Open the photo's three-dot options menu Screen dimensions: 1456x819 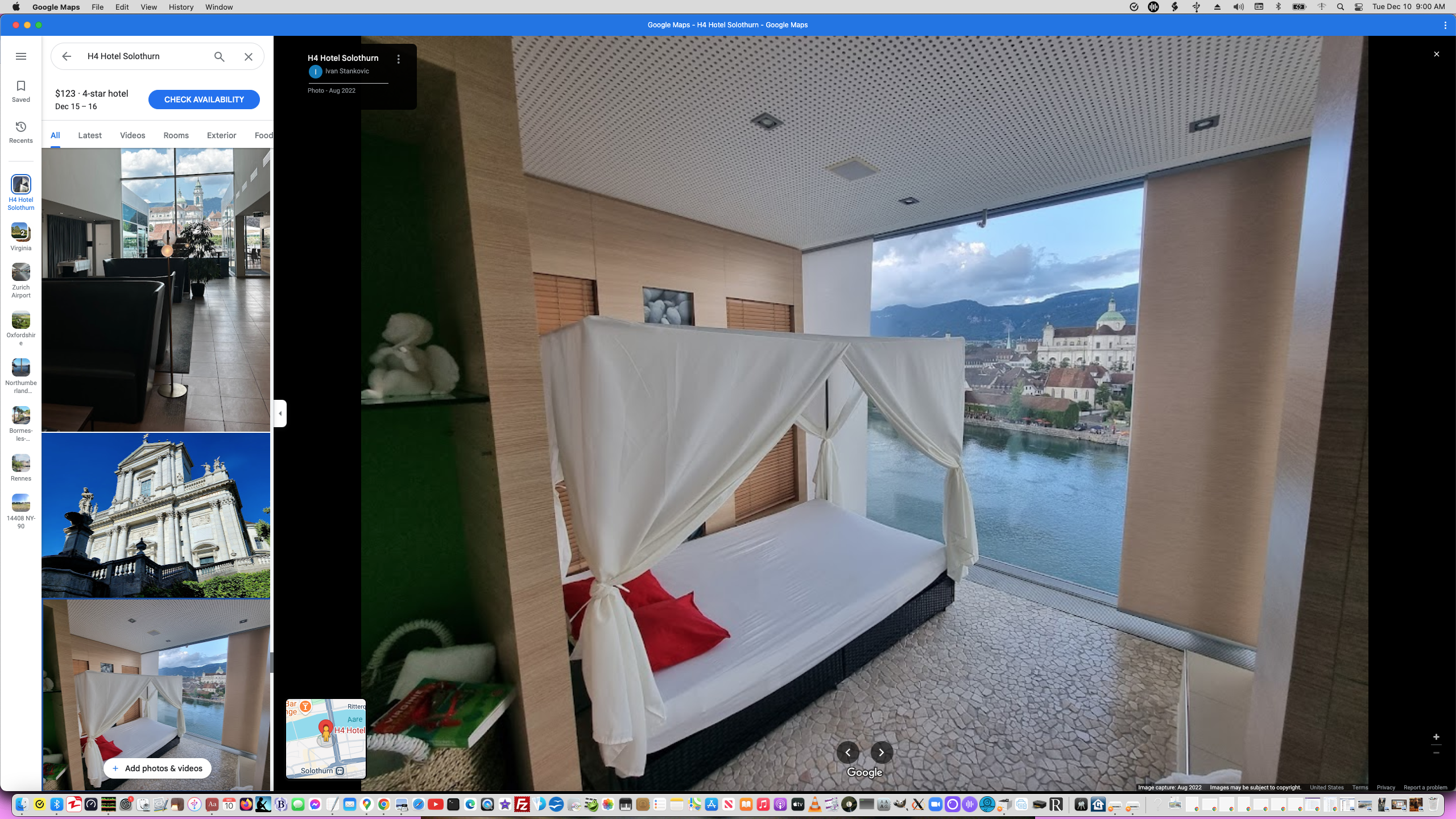(x=399, y=59)
